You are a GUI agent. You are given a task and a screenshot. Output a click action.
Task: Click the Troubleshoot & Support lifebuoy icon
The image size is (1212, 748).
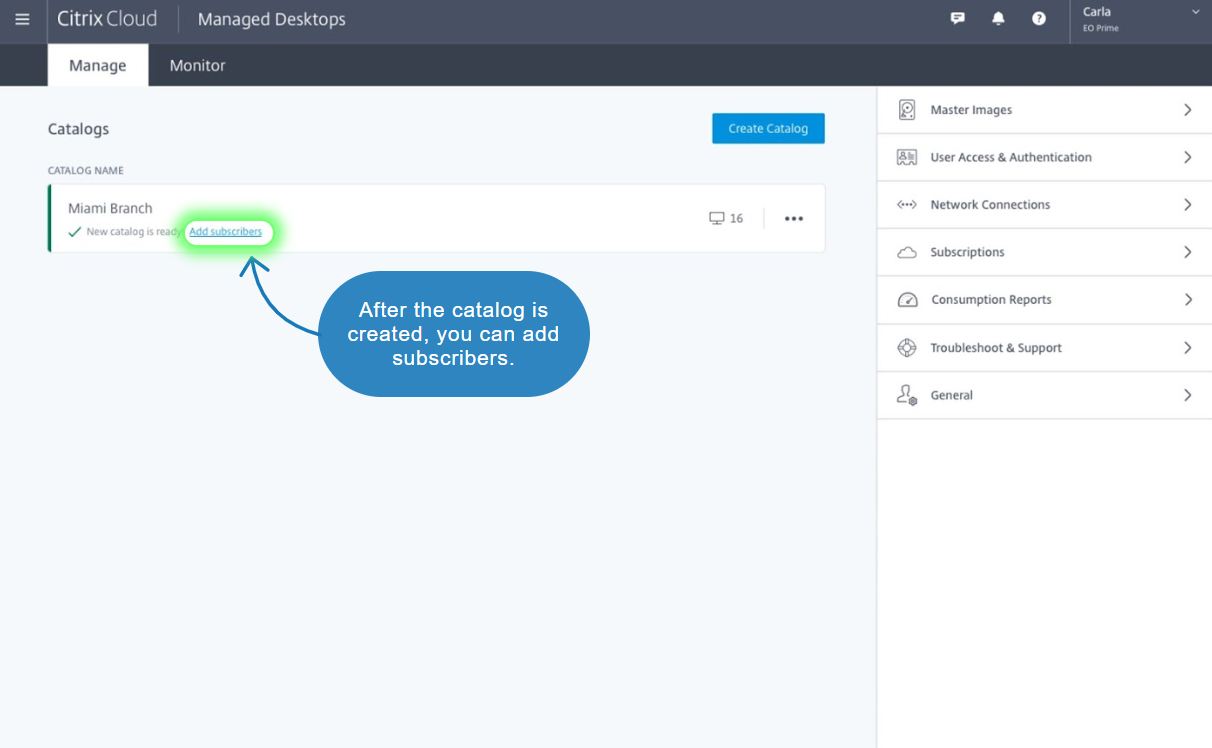(x=907, y=348)
